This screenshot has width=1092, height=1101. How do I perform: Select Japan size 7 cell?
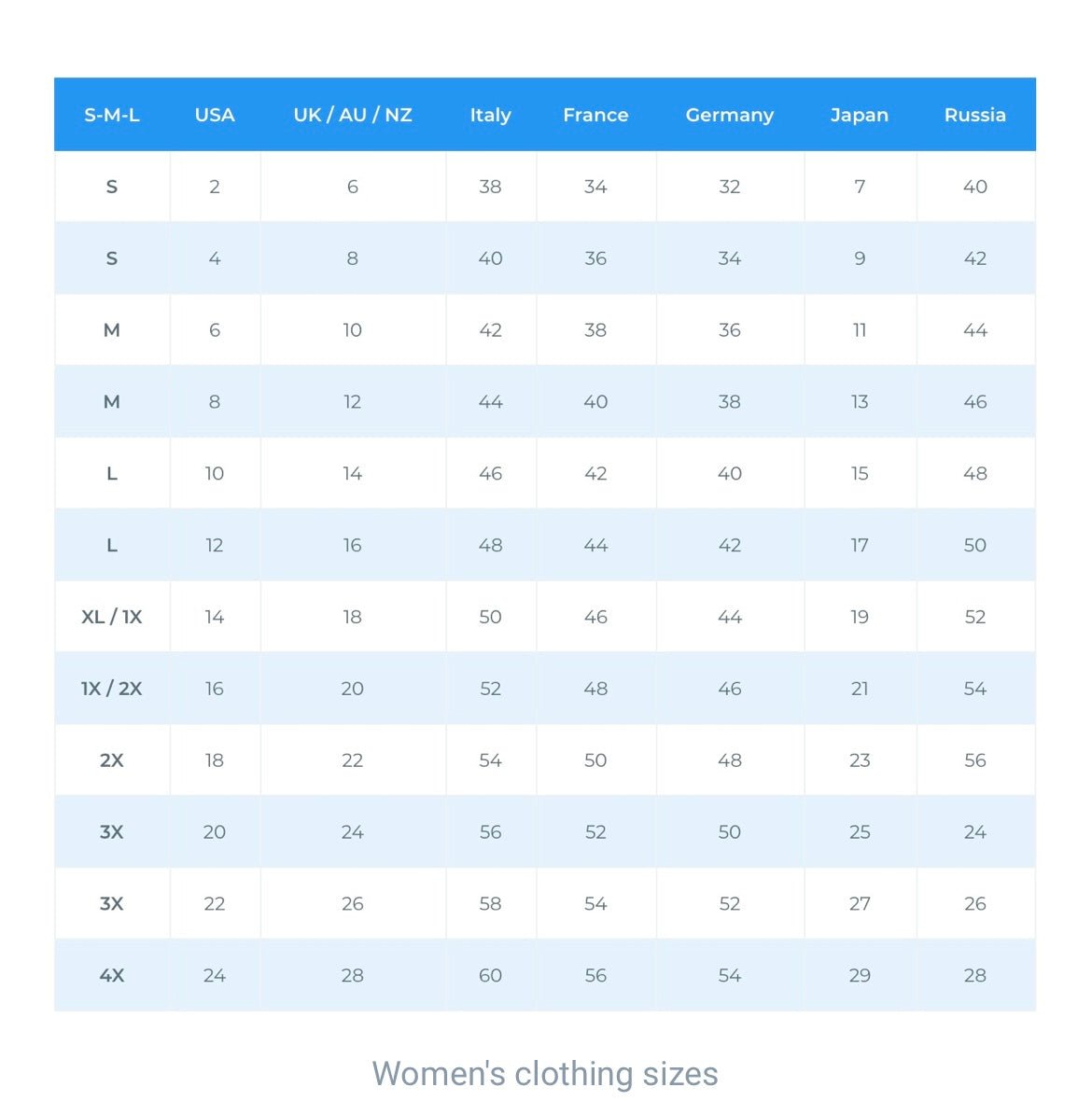click(x=860, y=187)
